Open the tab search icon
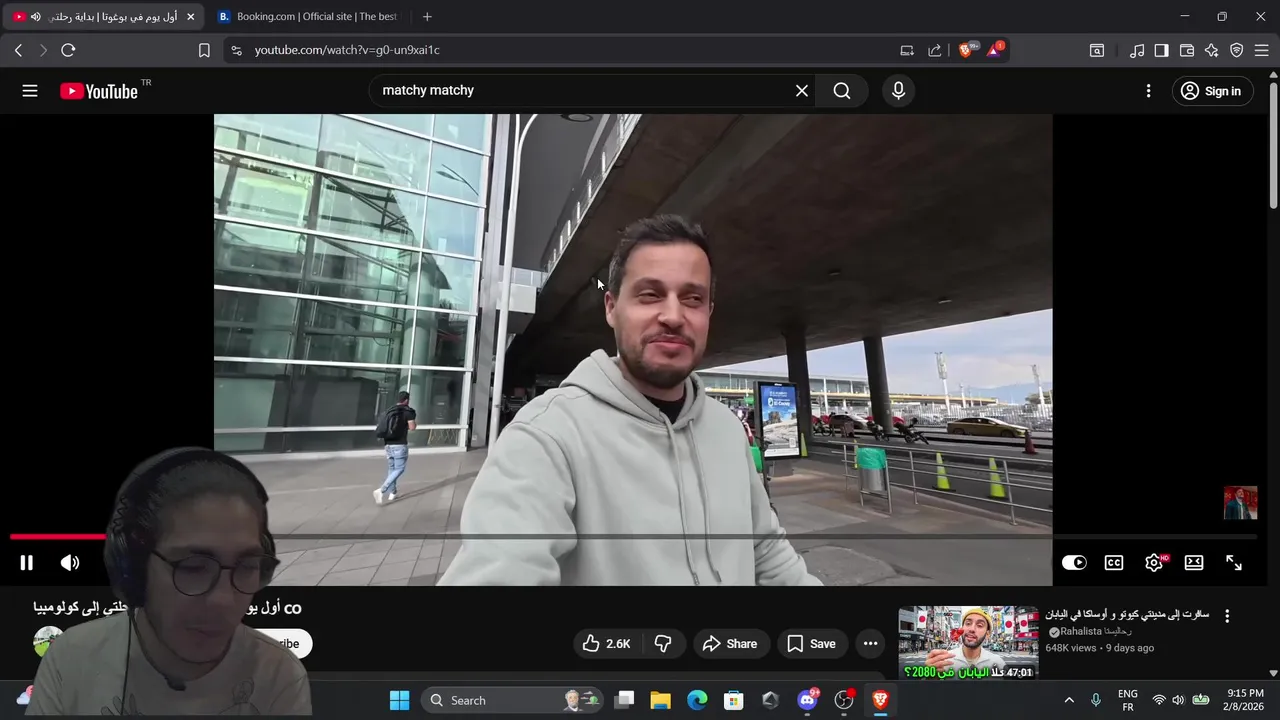Image resolution: width=1280 pixels, height=720 pixels. [1097, 50]
